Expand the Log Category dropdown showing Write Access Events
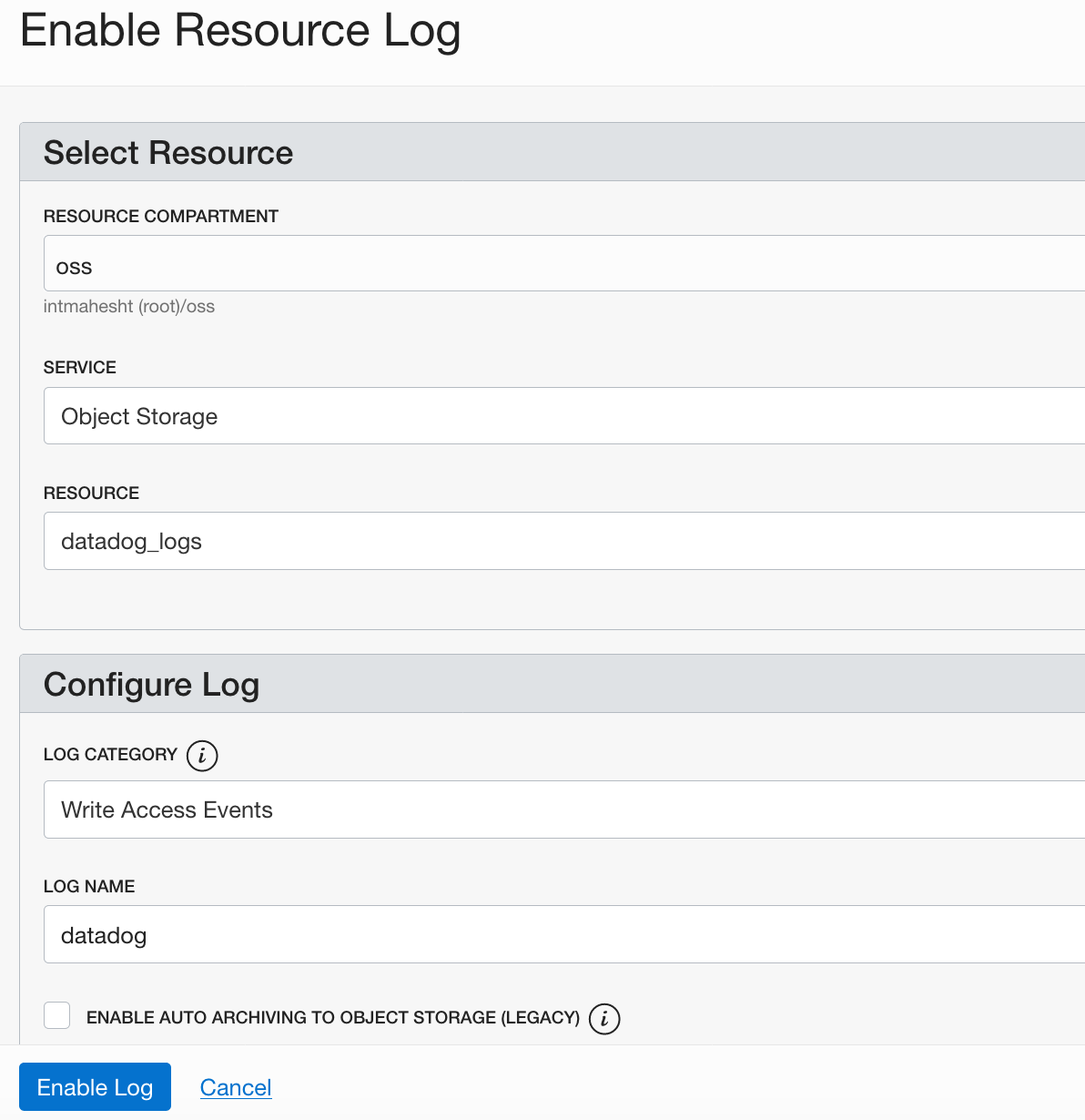This screenshot has height=1120, width=1085. coord(564,809)
